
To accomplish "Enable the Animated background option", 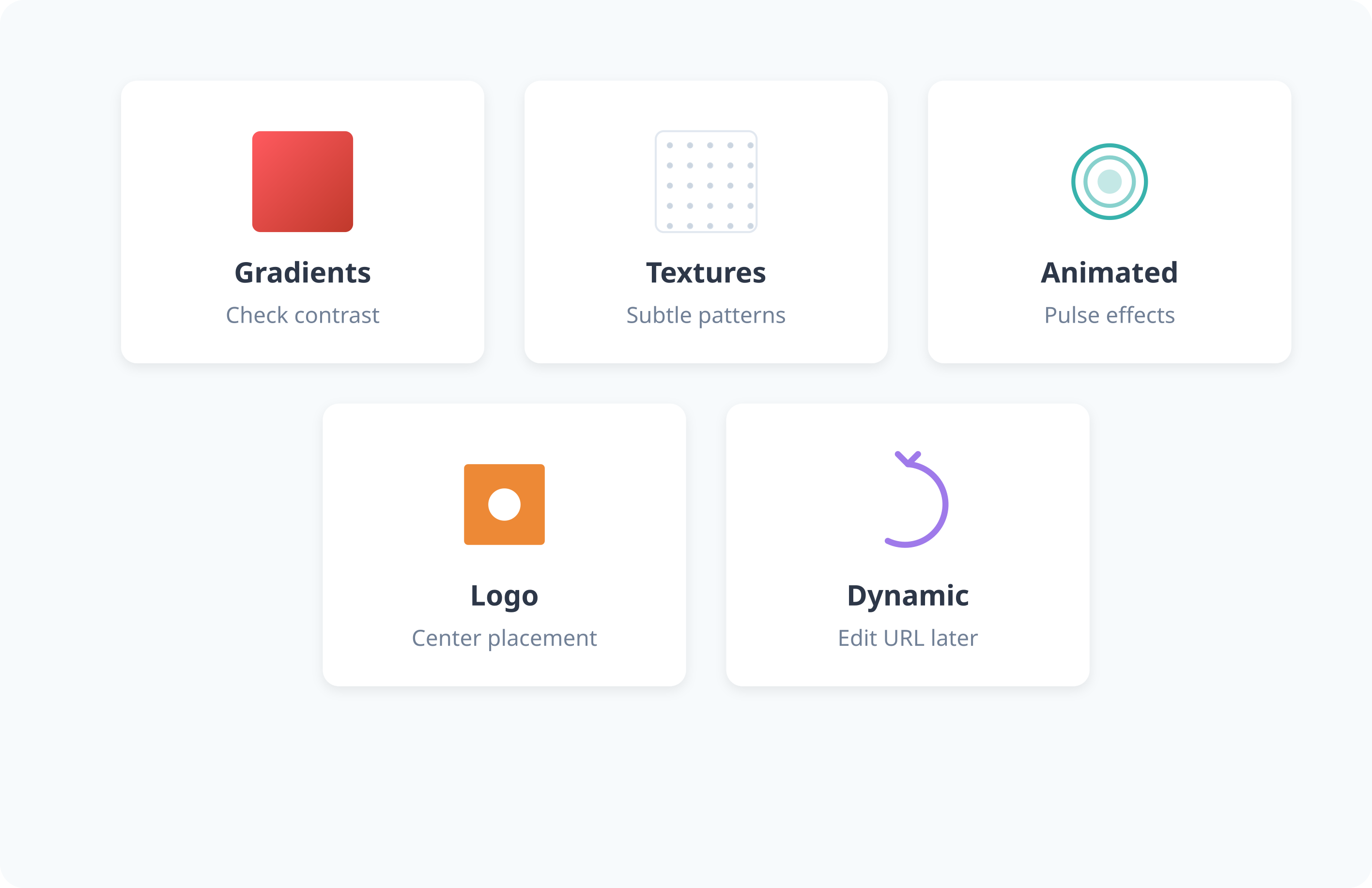I will point(1109,222).
